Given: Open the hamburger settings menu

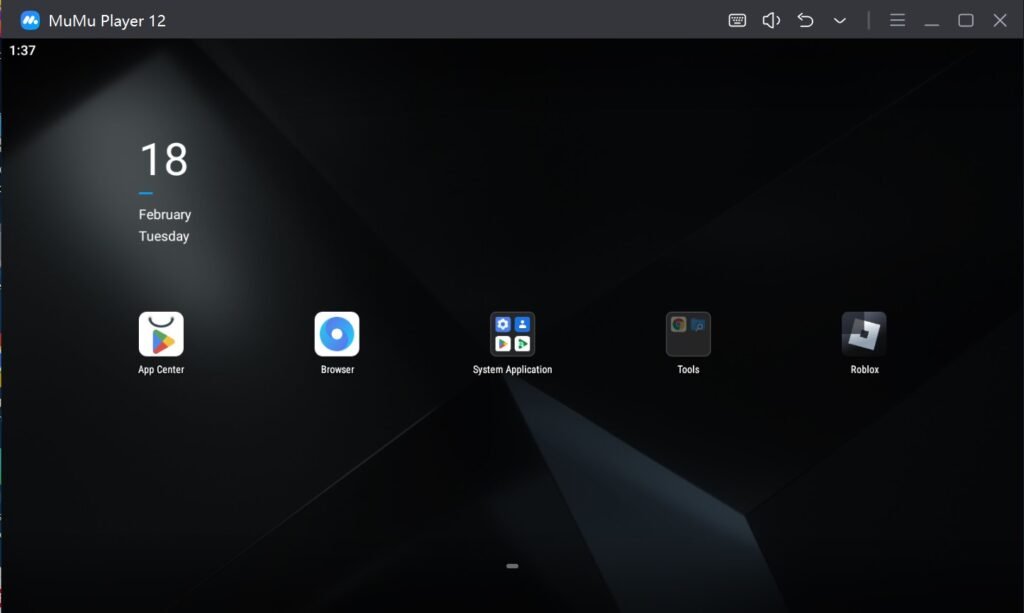Looking at the screenshot, I should 897,20.
